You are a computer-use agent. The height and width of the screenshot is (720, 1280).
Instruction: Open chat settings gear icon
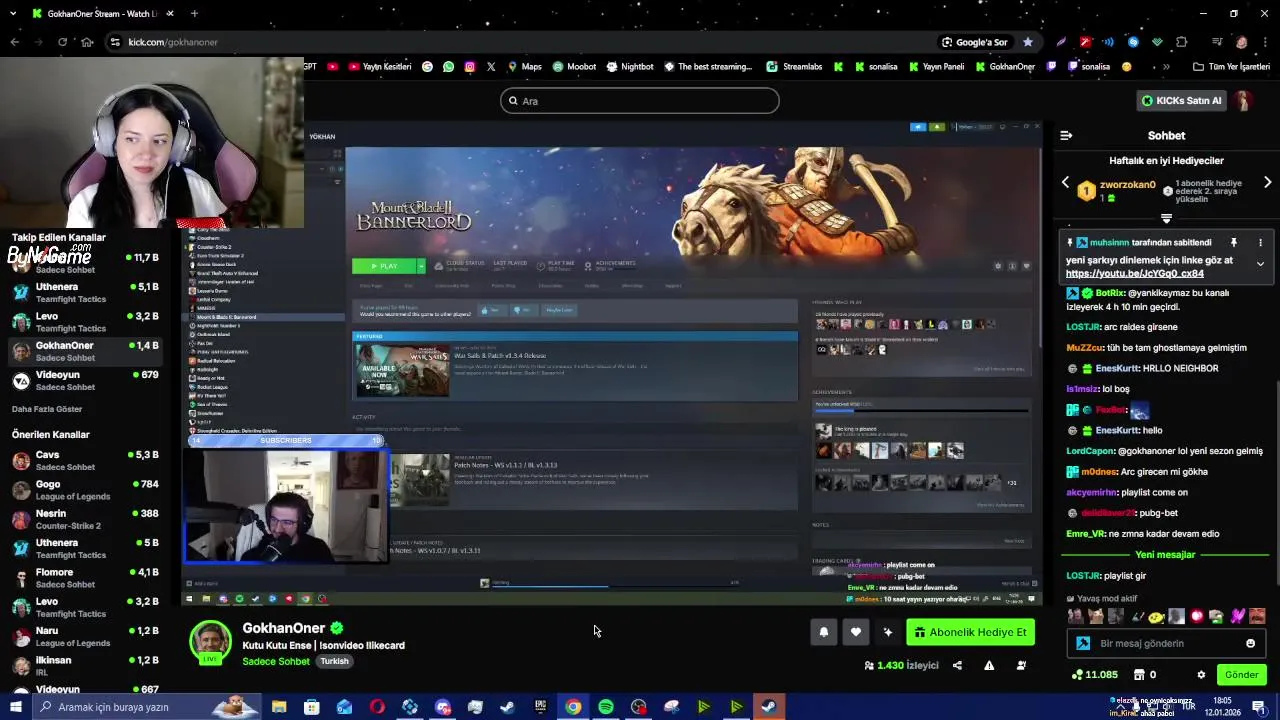(x=1201, y=675)
